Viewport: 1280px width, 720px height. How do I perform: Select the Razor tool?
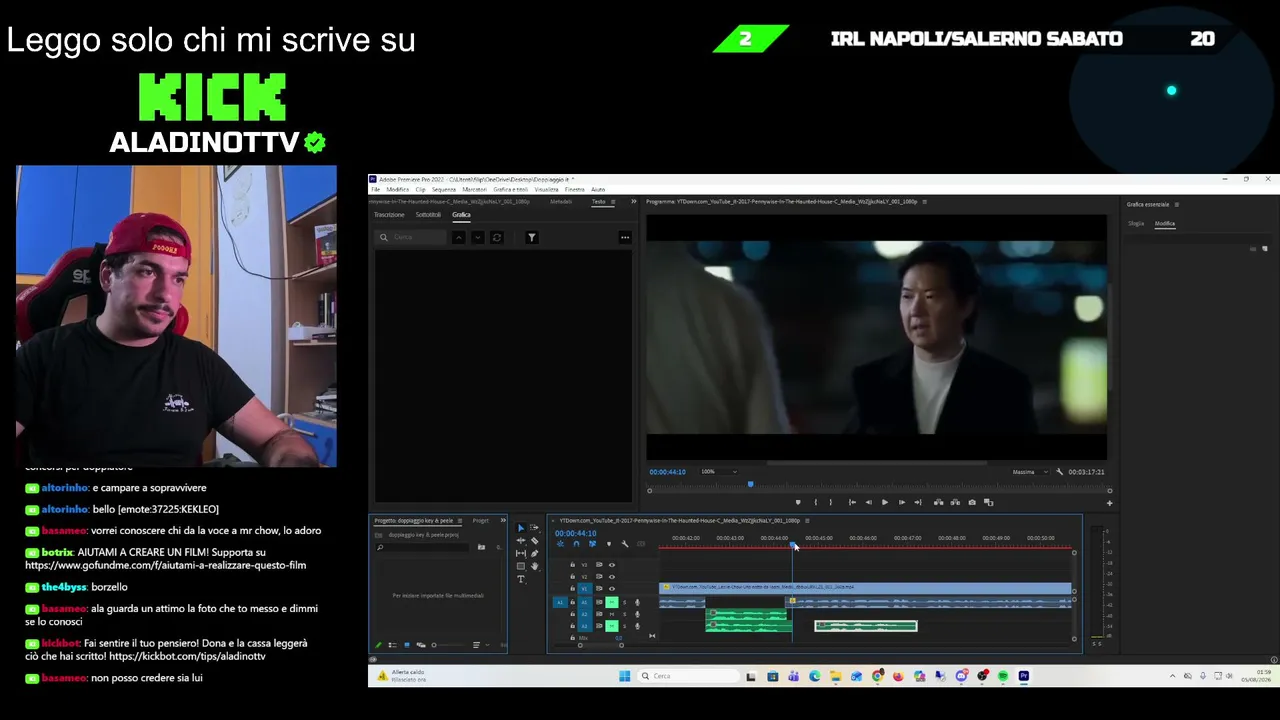click(534, 541)
